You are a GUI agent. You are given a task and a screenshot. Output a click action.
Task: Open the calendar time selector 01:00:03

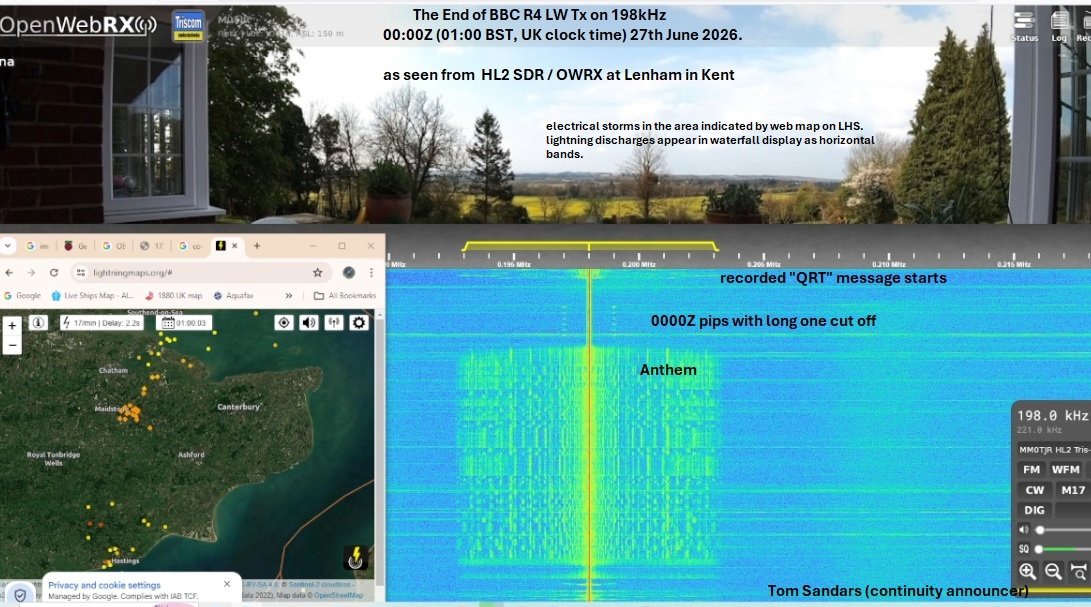(185, 323)
